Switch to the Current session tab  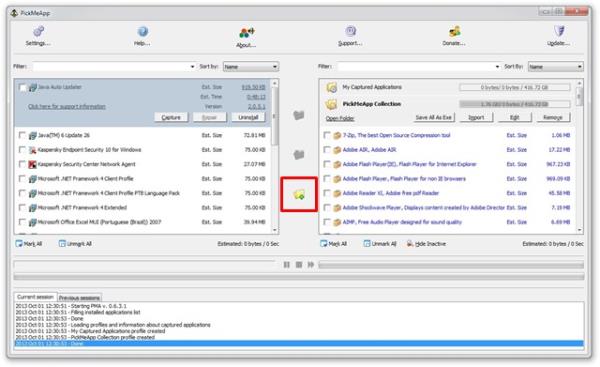(x=35, y=297)
